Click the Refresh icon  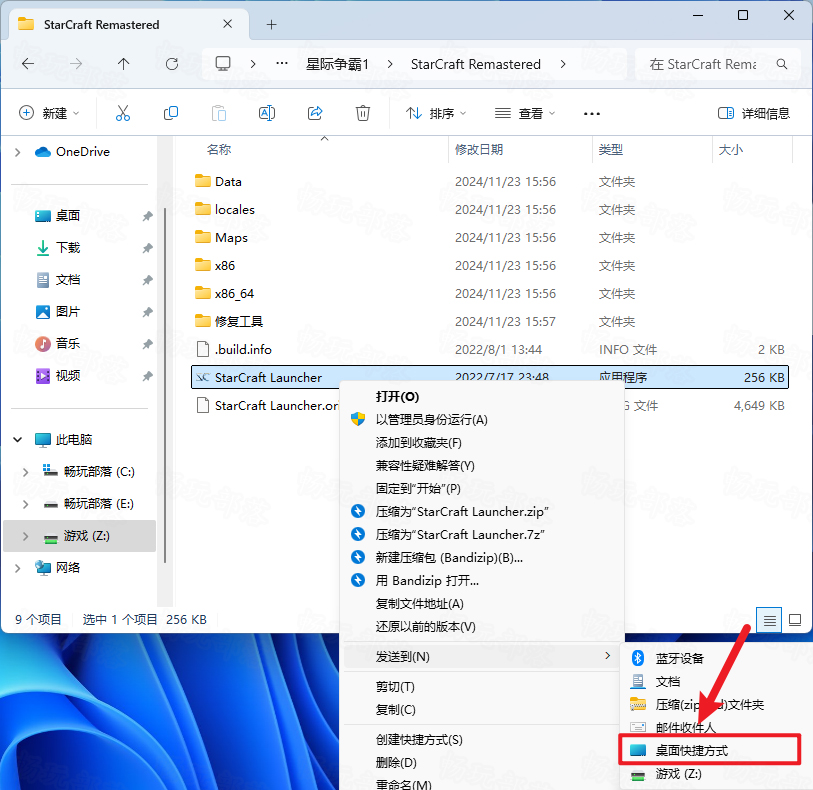pyautogui.click(x=172, y=64)
